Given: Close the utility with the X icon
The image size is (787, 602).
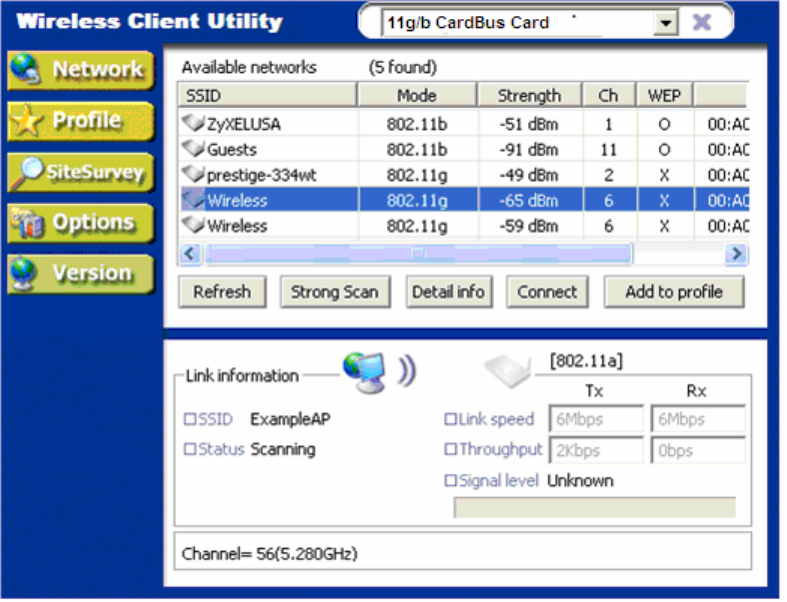Looking at the screenshot, I should coord(702,22).
